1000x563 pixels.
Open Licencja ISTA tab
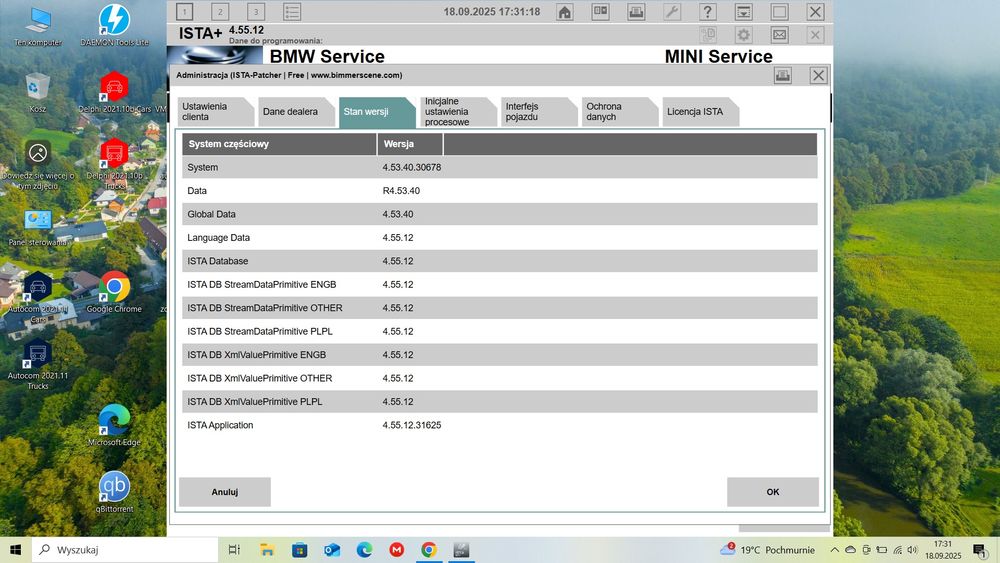click(x=700, y=112)
